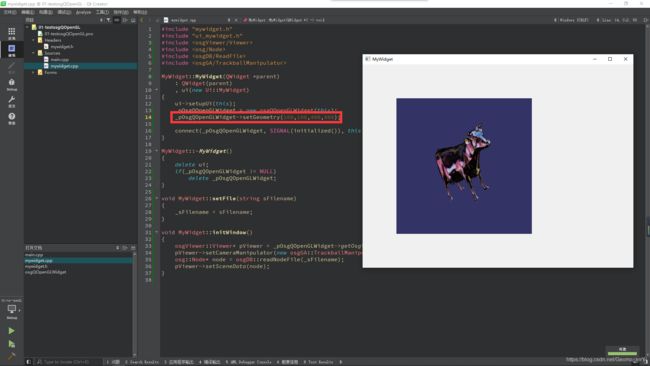Fold the destructor code block at line 19

click(x=157, y=151)
